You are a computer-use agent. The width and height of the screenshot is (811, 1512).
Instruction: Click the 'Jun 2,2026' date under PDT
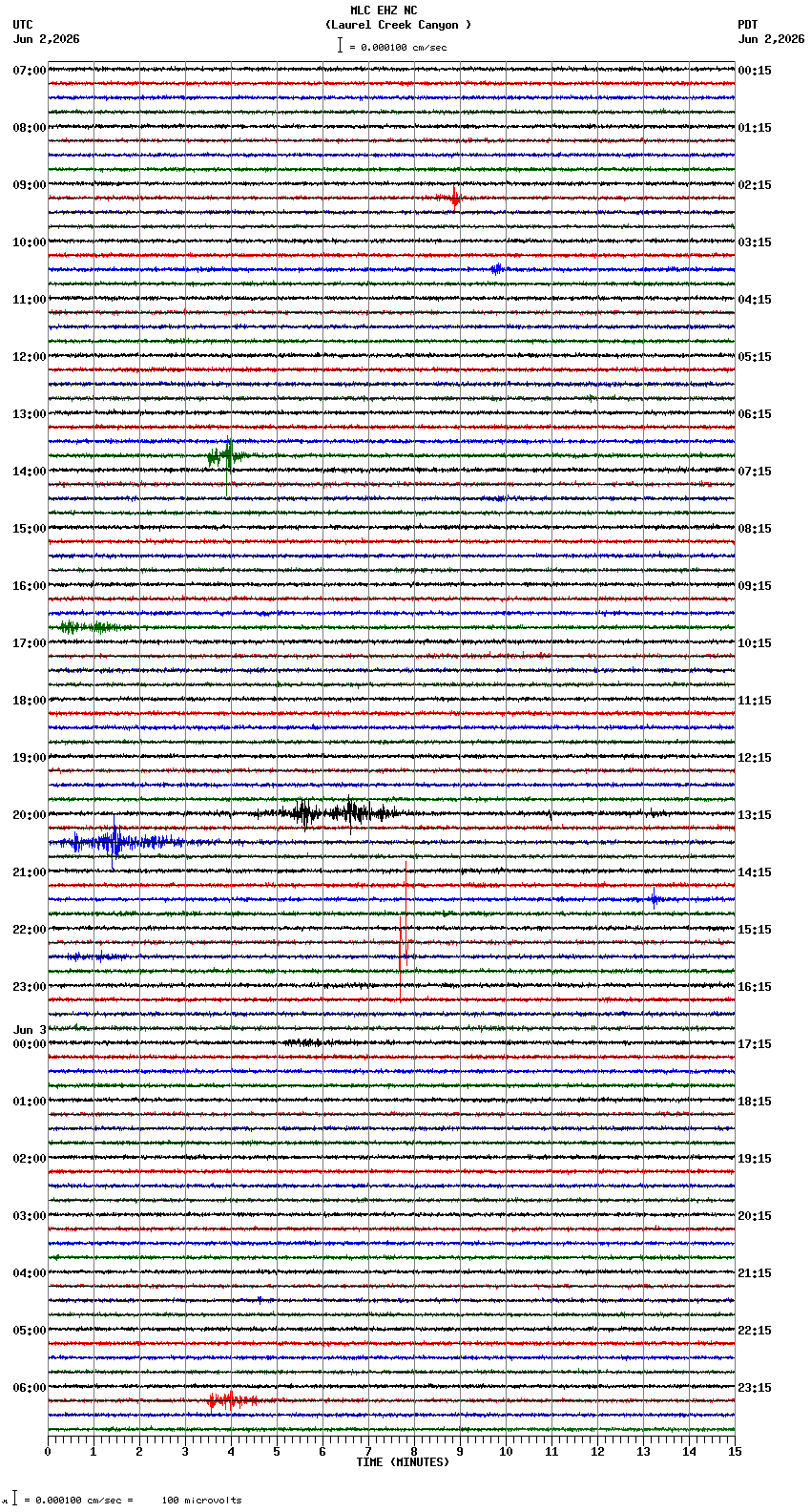click(771, 39)
